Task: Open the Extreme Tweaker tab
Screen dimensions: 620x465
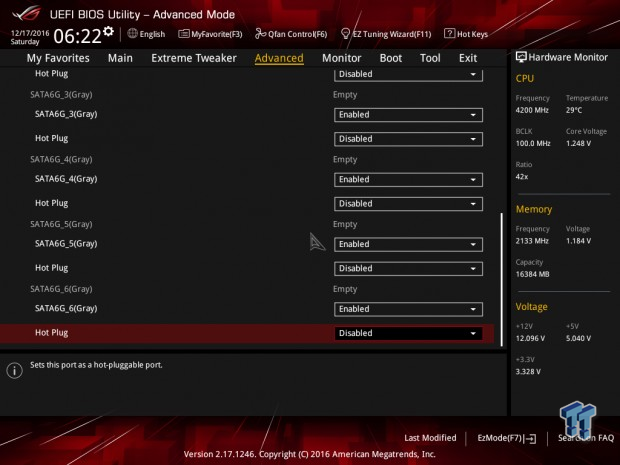Action: point(194,58)
